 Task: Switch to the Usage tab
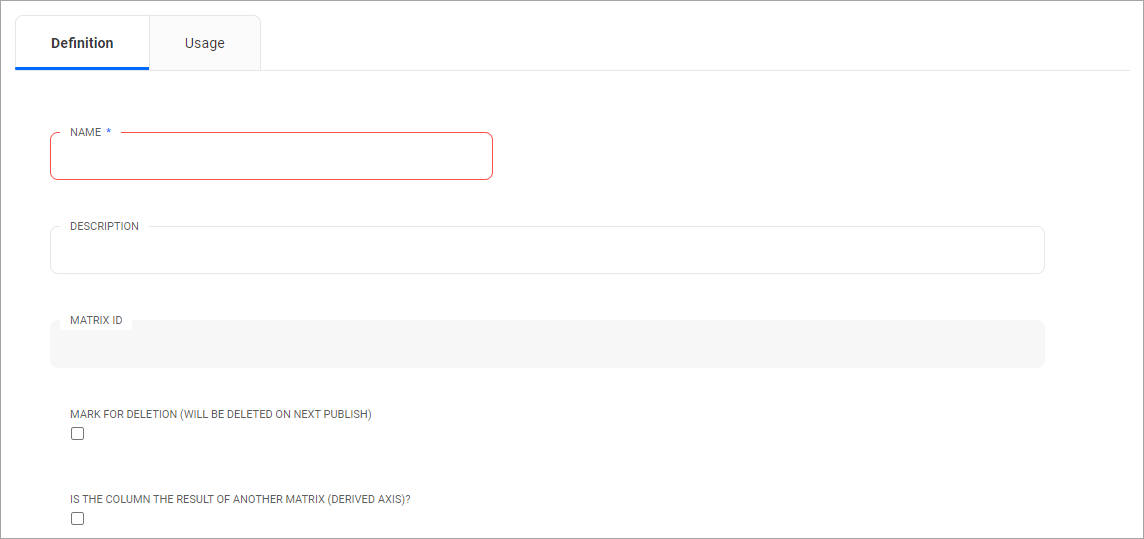click(x=204, y=43)
